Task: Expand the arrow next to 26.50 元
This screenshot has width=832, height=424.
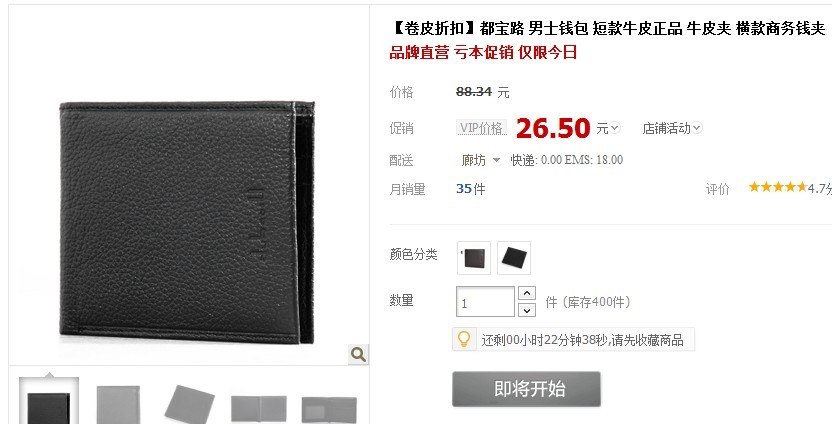Action: (614, 128)
